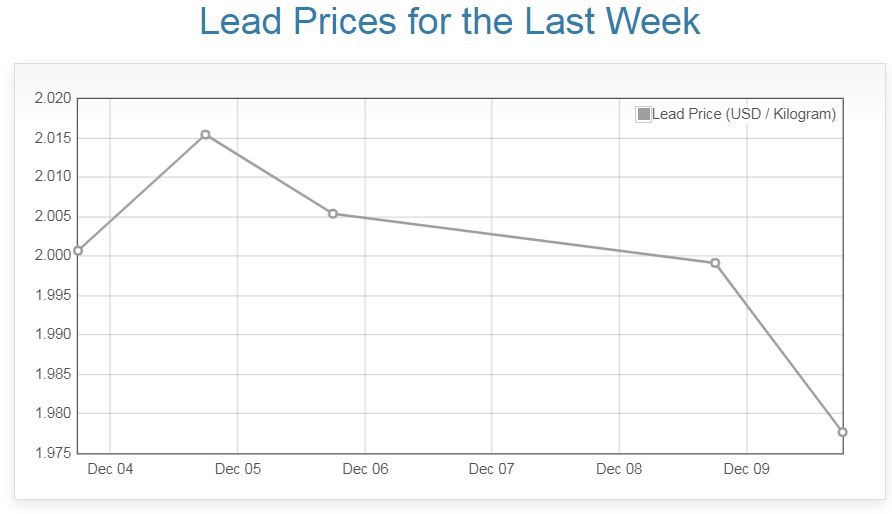
Task: Click the Lead Price (USD / Kilogram) legend label
Action: click(x=743, y=114)
